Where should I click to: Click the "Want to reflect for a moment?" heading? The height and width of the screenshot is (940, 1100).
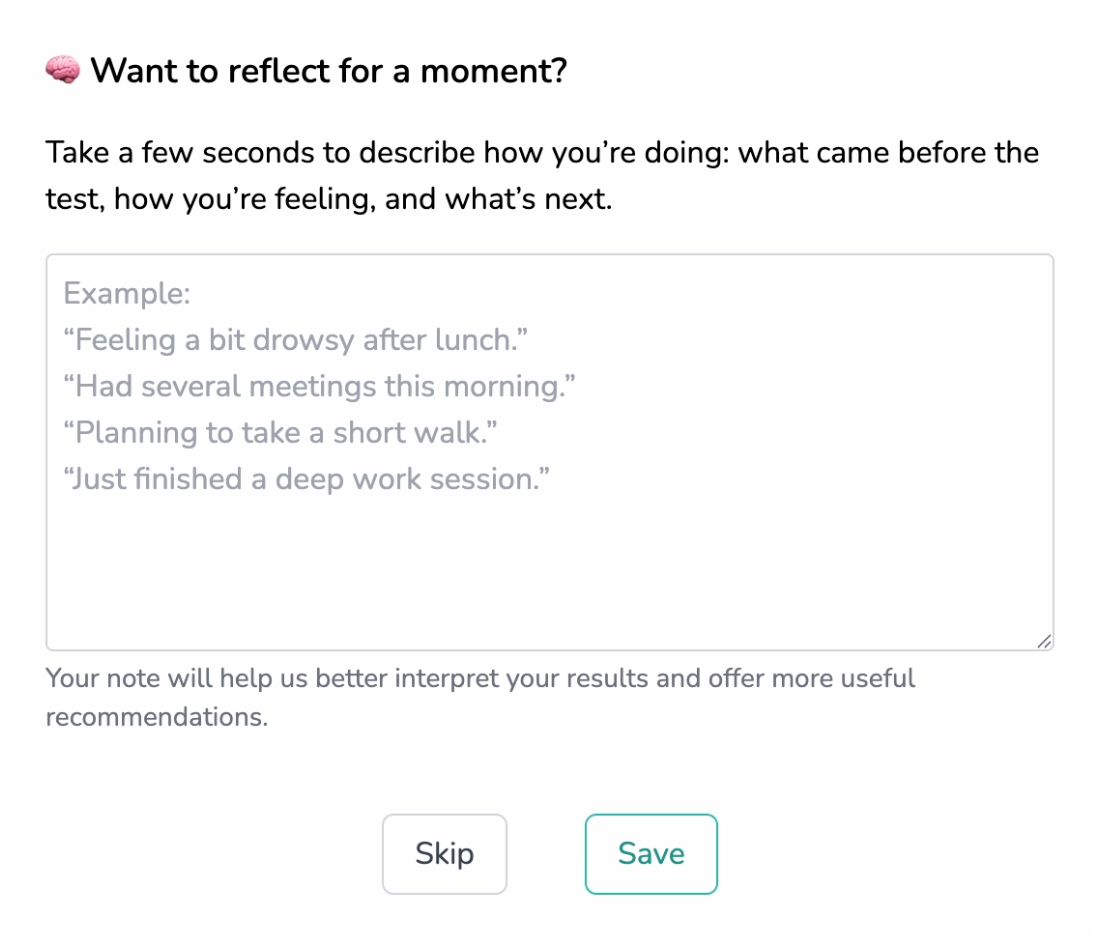point(328,71)
